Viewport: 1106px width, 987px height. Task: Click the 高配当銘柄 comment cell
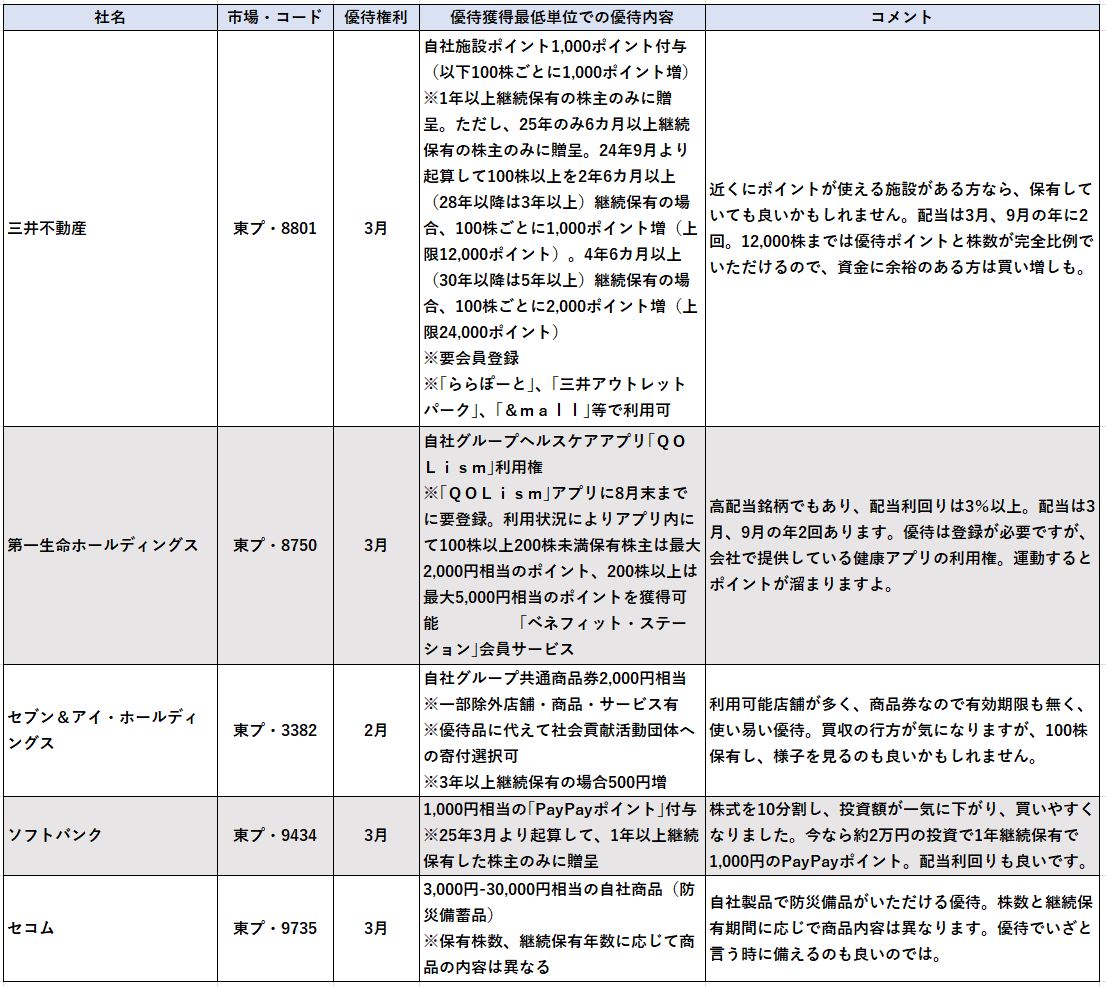point(901,545)
